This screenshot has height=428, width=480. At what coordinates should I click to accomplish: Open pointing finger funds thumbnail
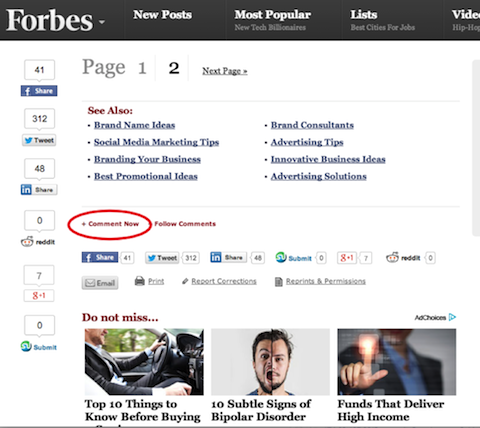397,362
